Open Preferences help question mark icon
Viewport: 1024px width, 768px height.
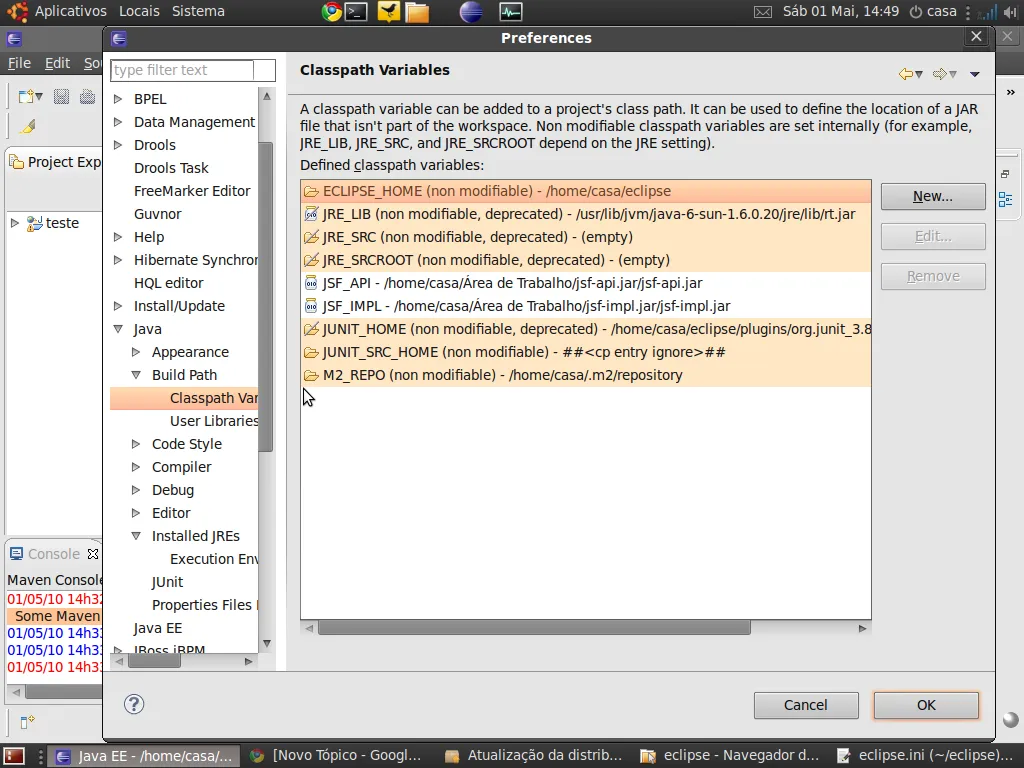click(x=134, y=704)
